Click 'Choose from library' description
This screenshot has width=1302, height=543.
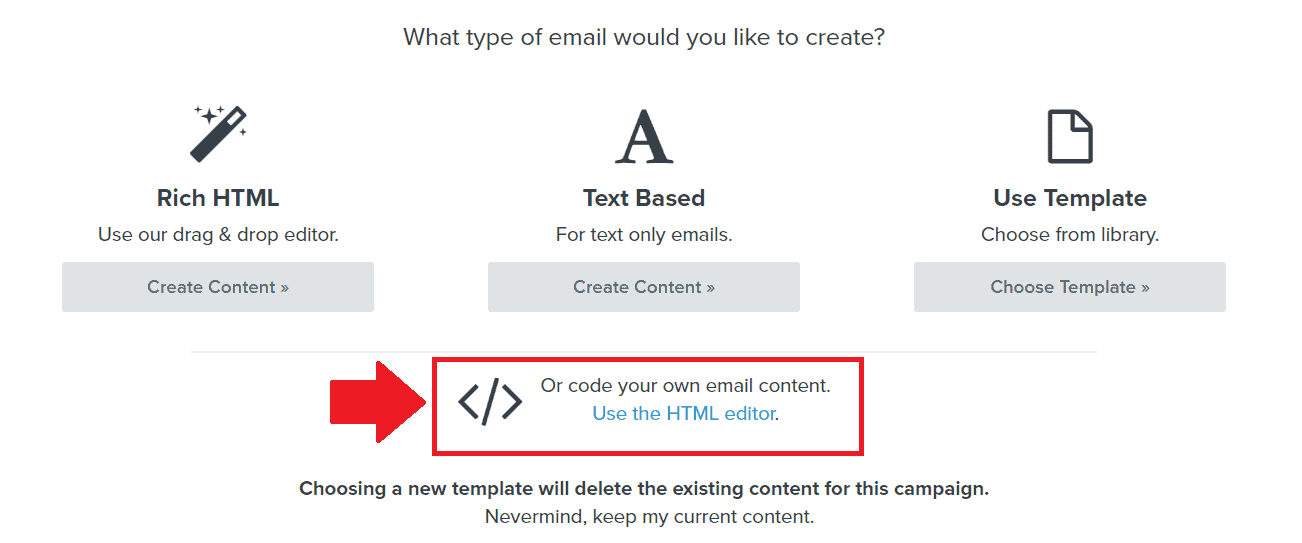(x=1070, y=235)
